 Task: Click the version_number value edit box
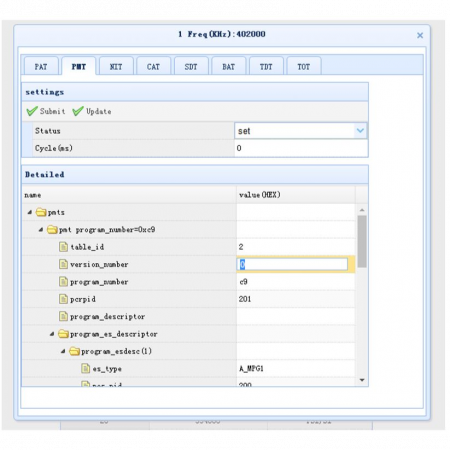(292, 264)
